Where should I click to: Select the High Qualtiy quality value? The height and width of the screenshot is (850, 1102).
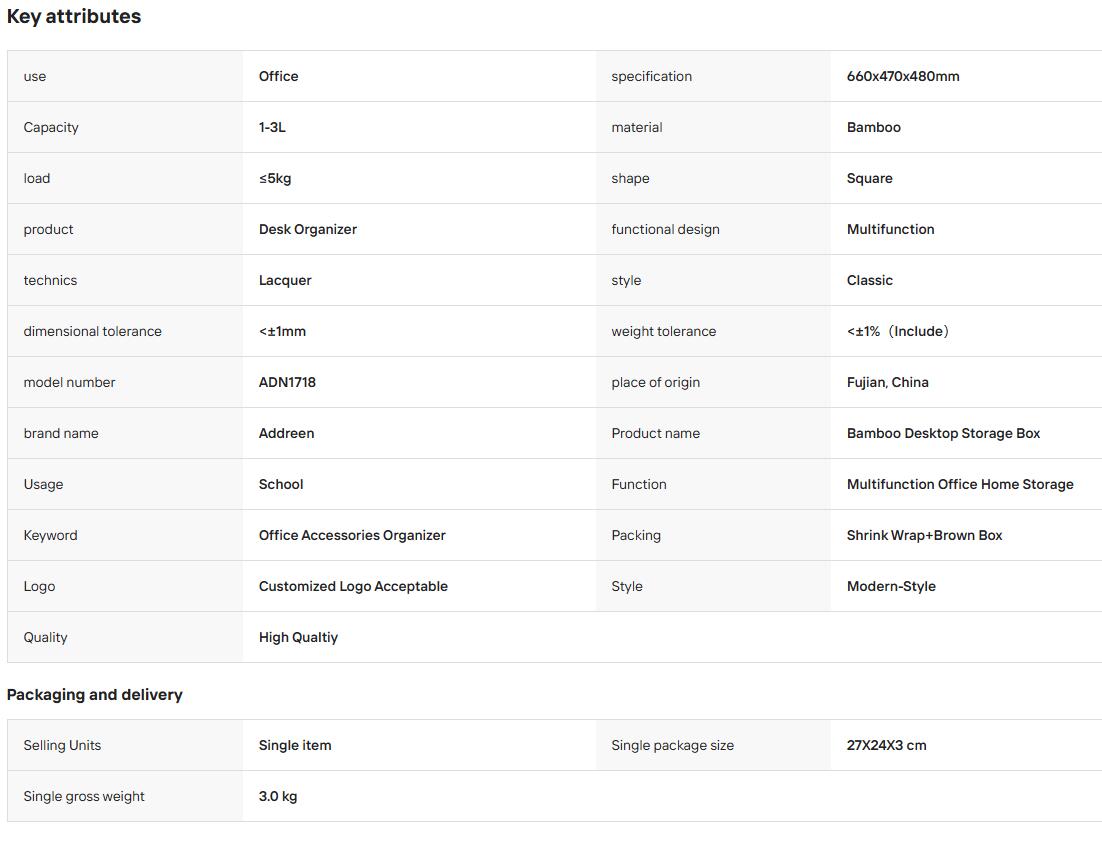click(x=298, y=637)
